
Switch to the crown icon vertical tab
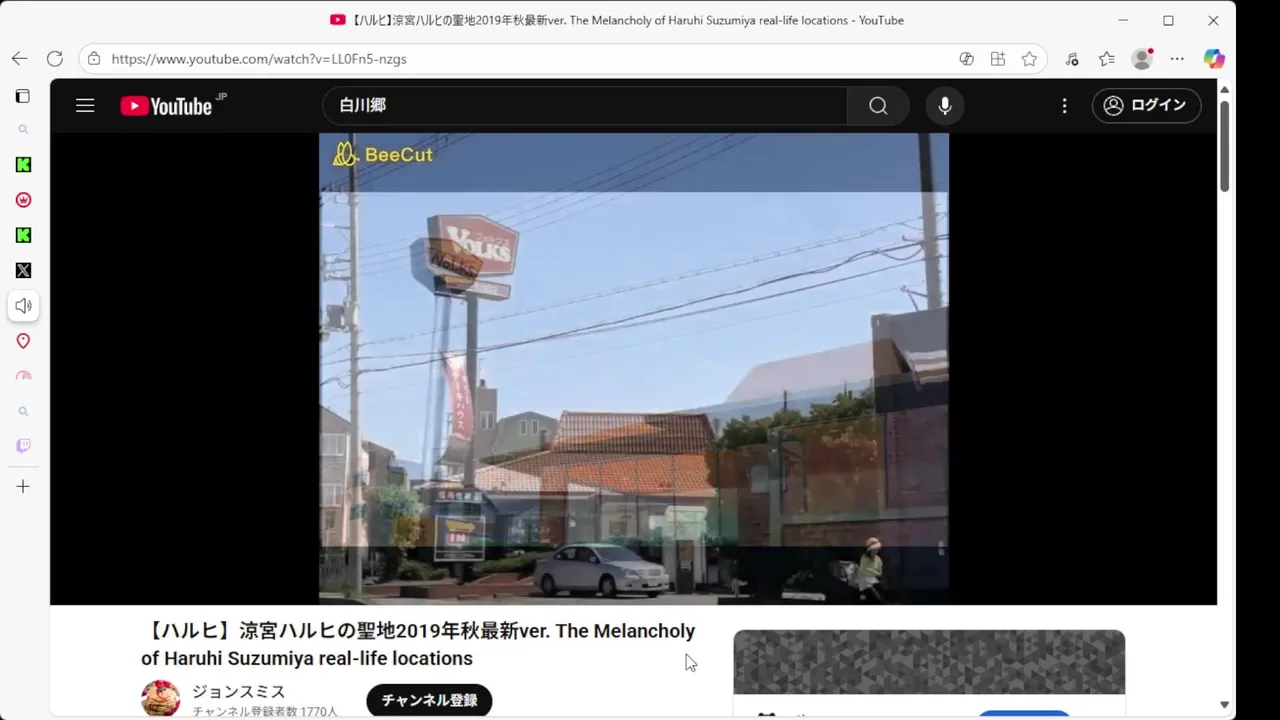pos(23,200)
